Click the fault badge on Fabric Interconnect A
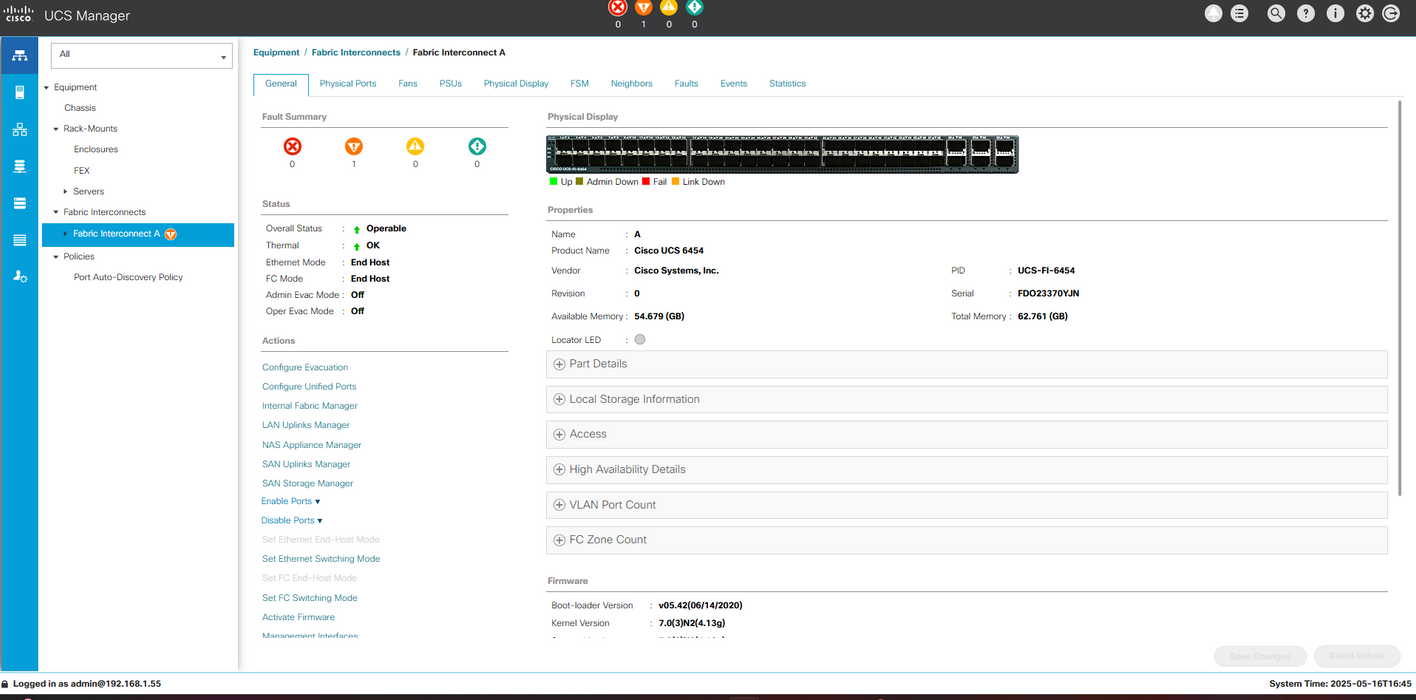 [x=171, y=234]
